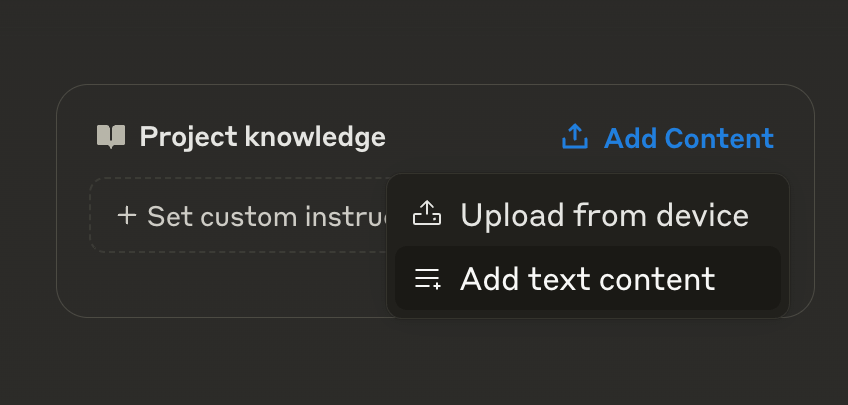Click the blue upload icon near Add Content
The width and height of the screenshot is (848, 405).
point(575,136)
